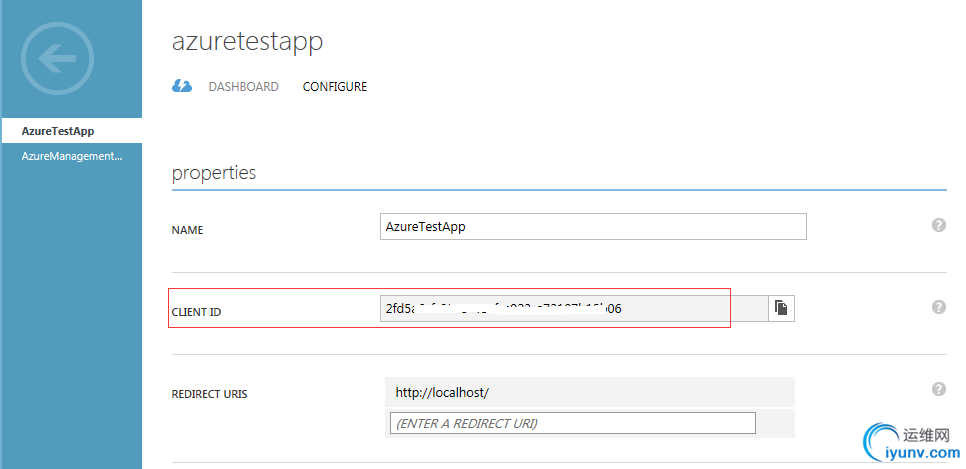Click the CLIENT ID label
Image resolution: width=966 pixels, height=469 pixels.
196,312
